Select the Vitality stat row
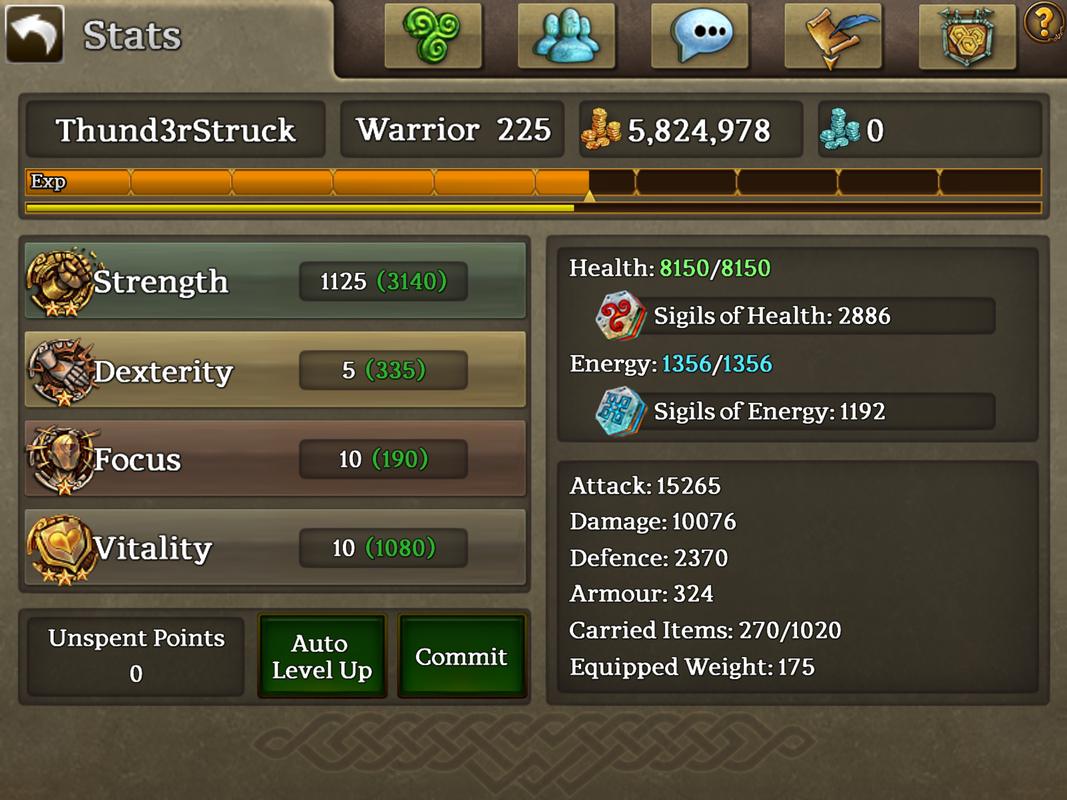This screenshot has width=1067, height=800. pyautogui.click(x=276, y=548)
